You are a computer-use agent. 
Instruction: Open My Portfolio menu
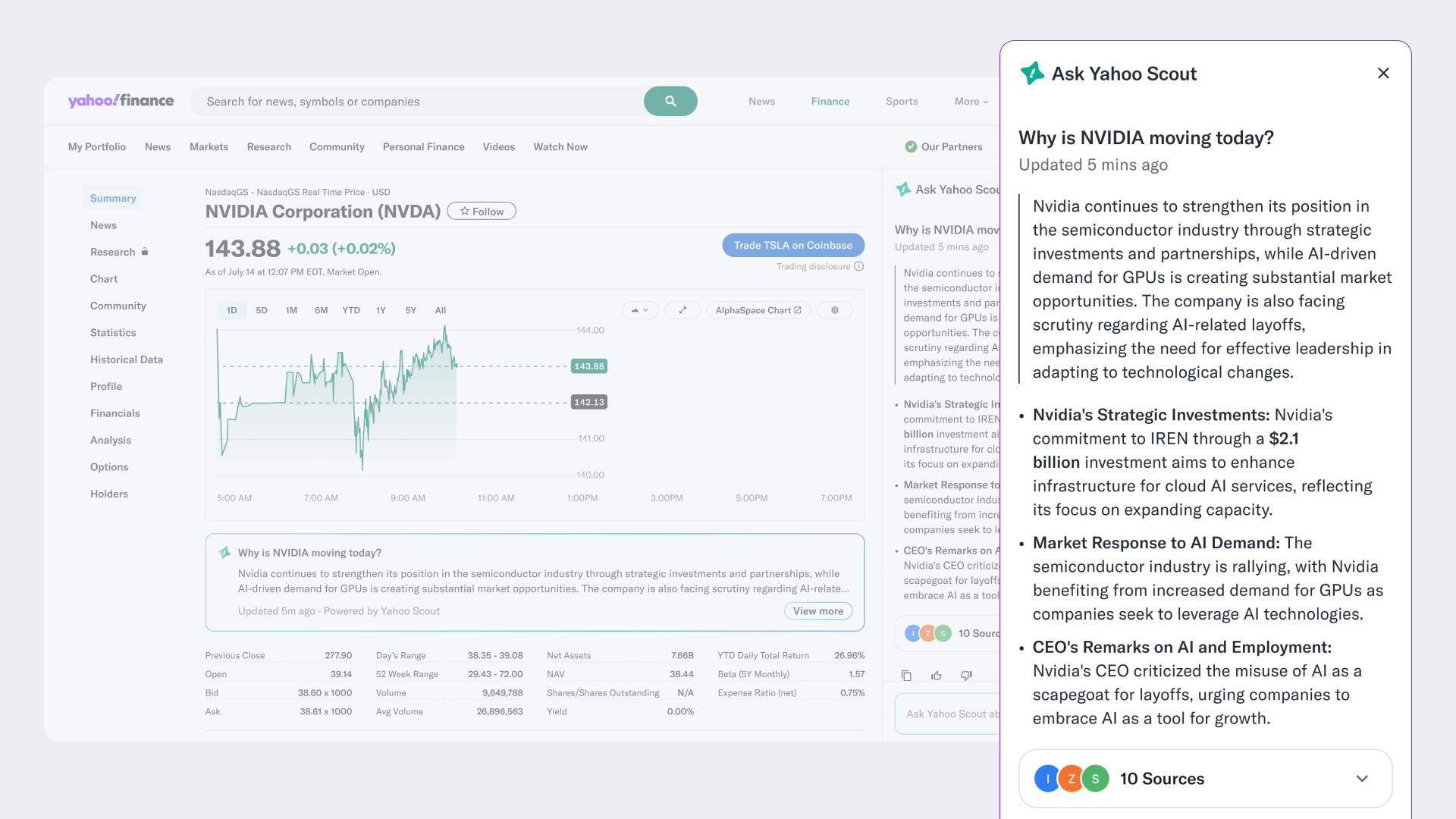(x=97, y=146)
